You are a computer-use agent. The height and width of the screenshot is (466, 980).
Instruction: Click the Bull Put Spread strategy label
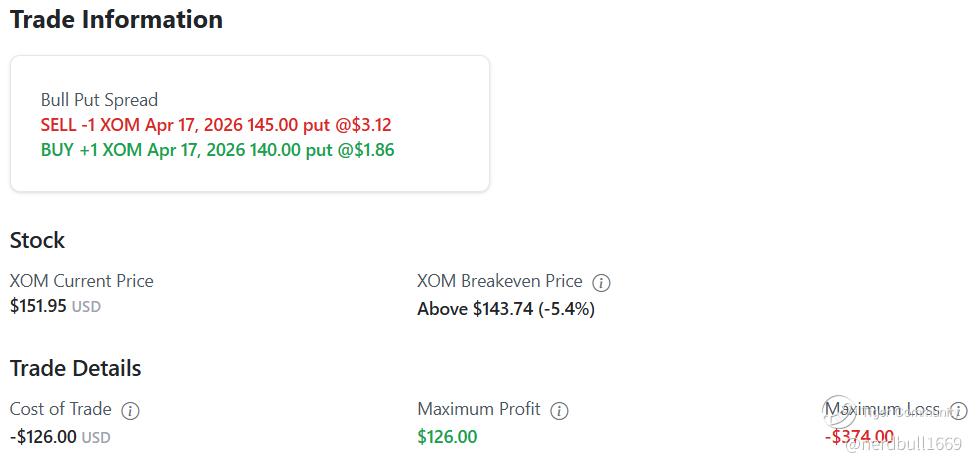point(99,100)
